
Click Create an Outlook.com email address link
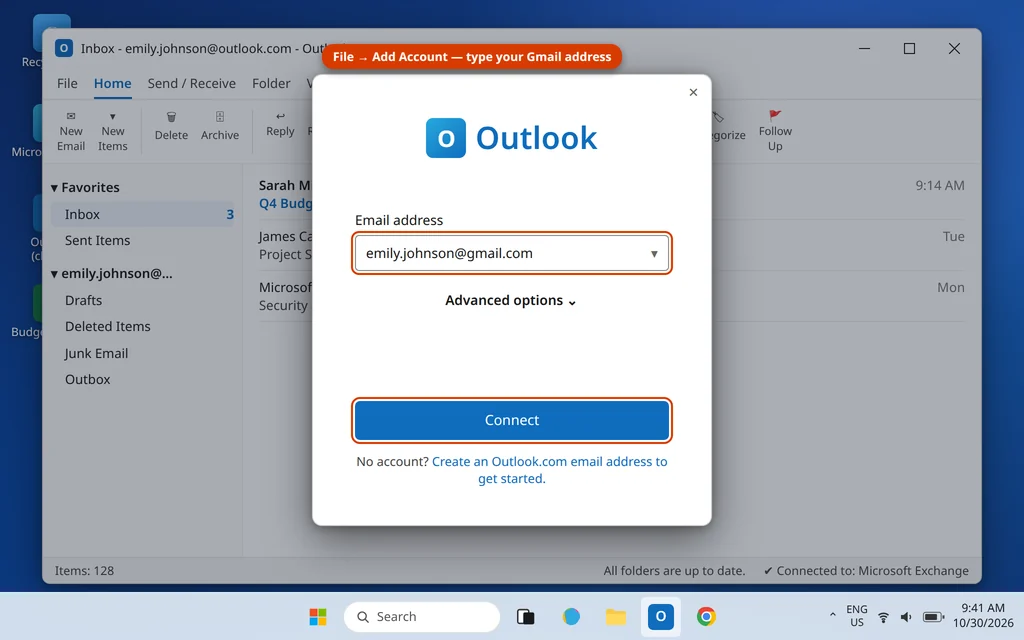click(549, 470)
